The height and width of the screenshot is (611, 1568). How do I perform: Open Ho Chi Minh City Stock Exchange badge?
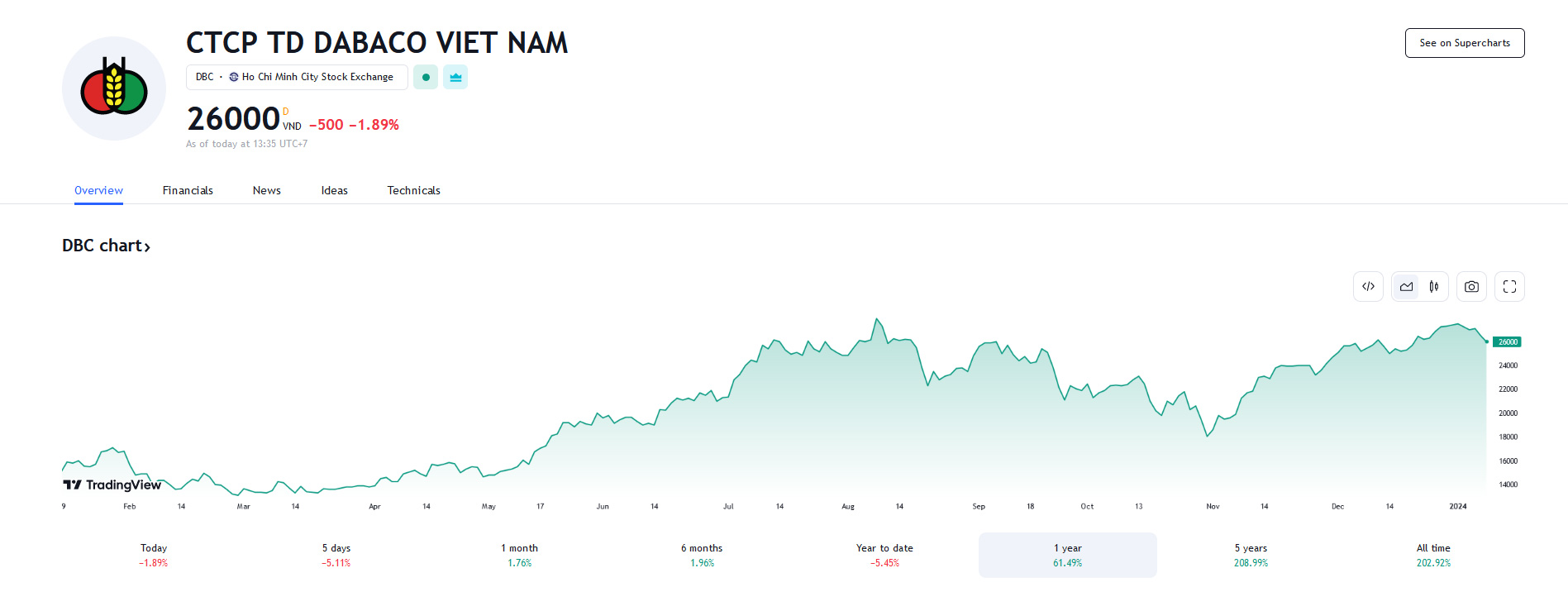click(317, 77)
